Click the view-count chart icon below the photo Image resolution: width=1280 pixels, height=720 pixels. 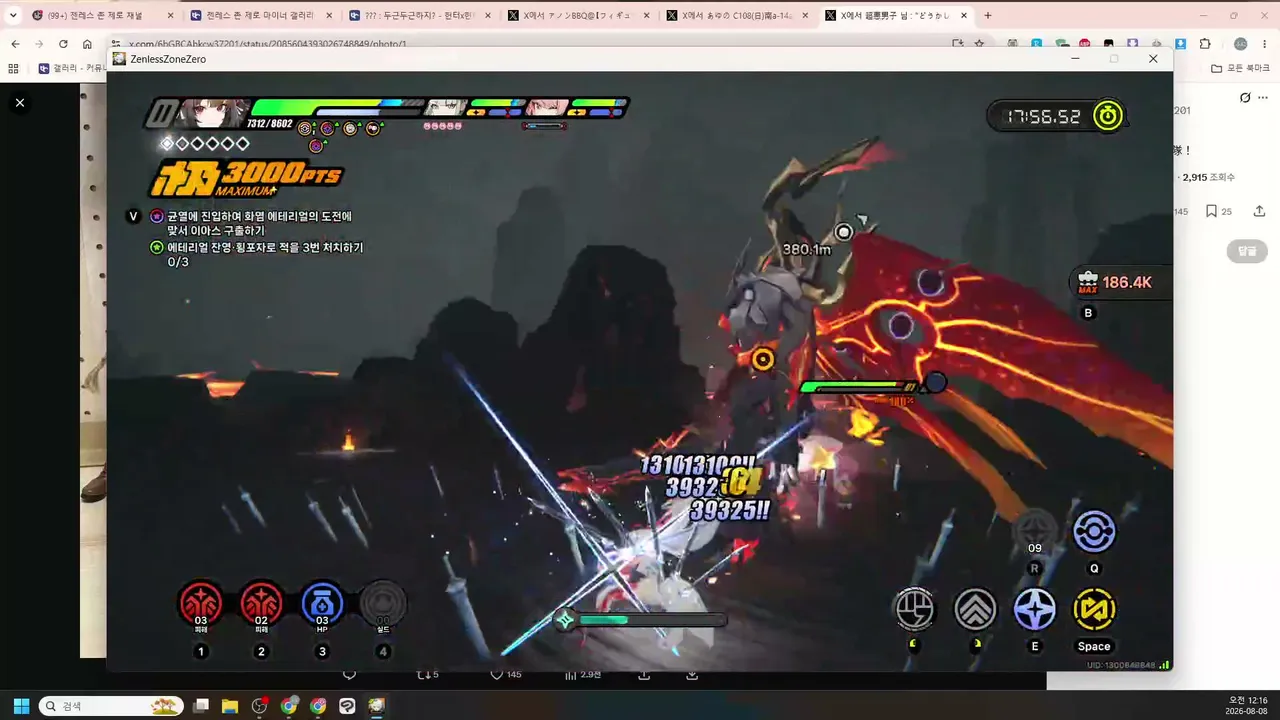[571, 675]
